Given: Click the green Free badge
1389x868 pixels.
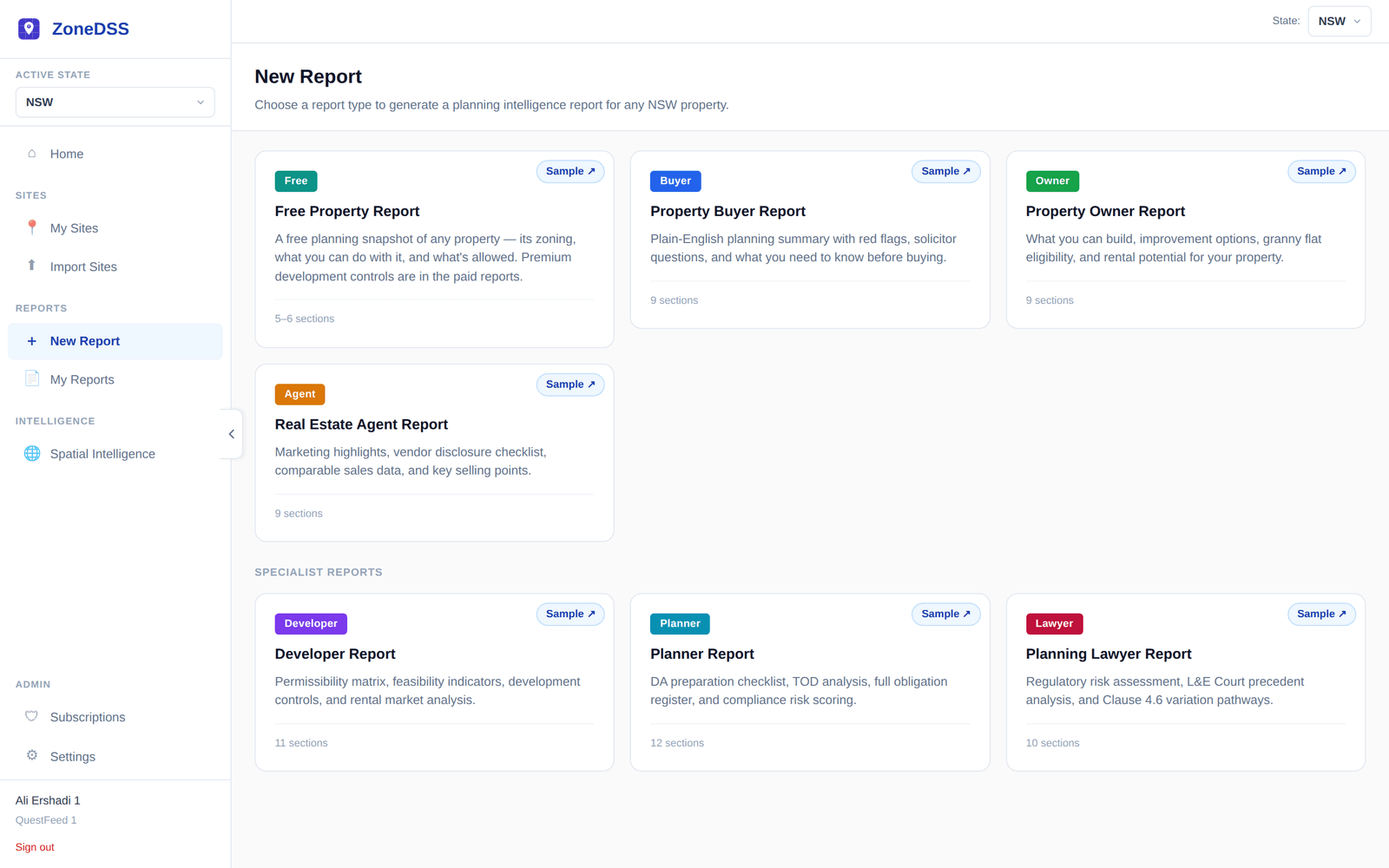Looking at the screenshot, I should click(296, 181).
